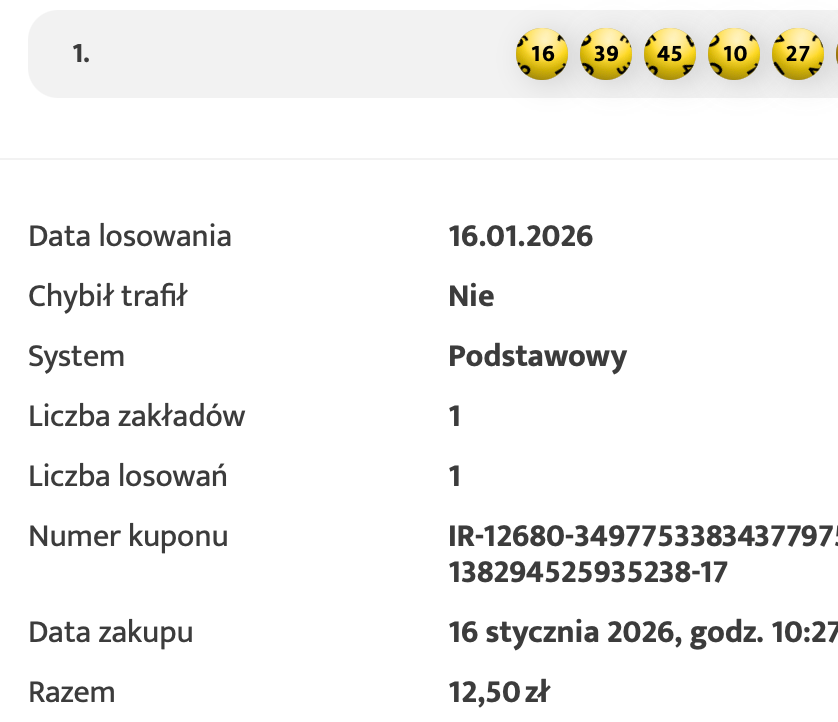838x722 pixels.
Task: Click the "Liczba losowań" label
Action: click(128, 476)
